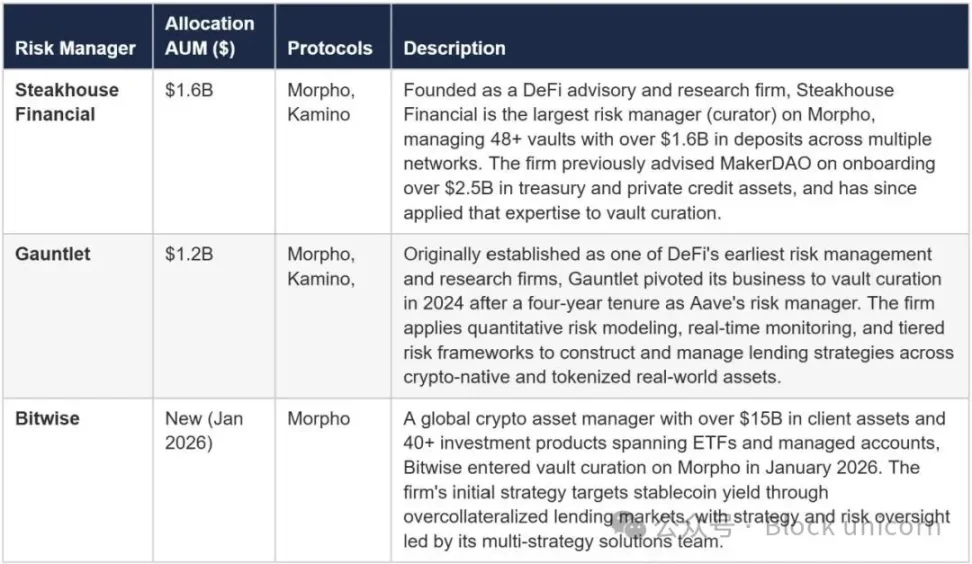Select the Bitwise name cell
This screenshot has width=972, height=564.
tap(46, 418)
